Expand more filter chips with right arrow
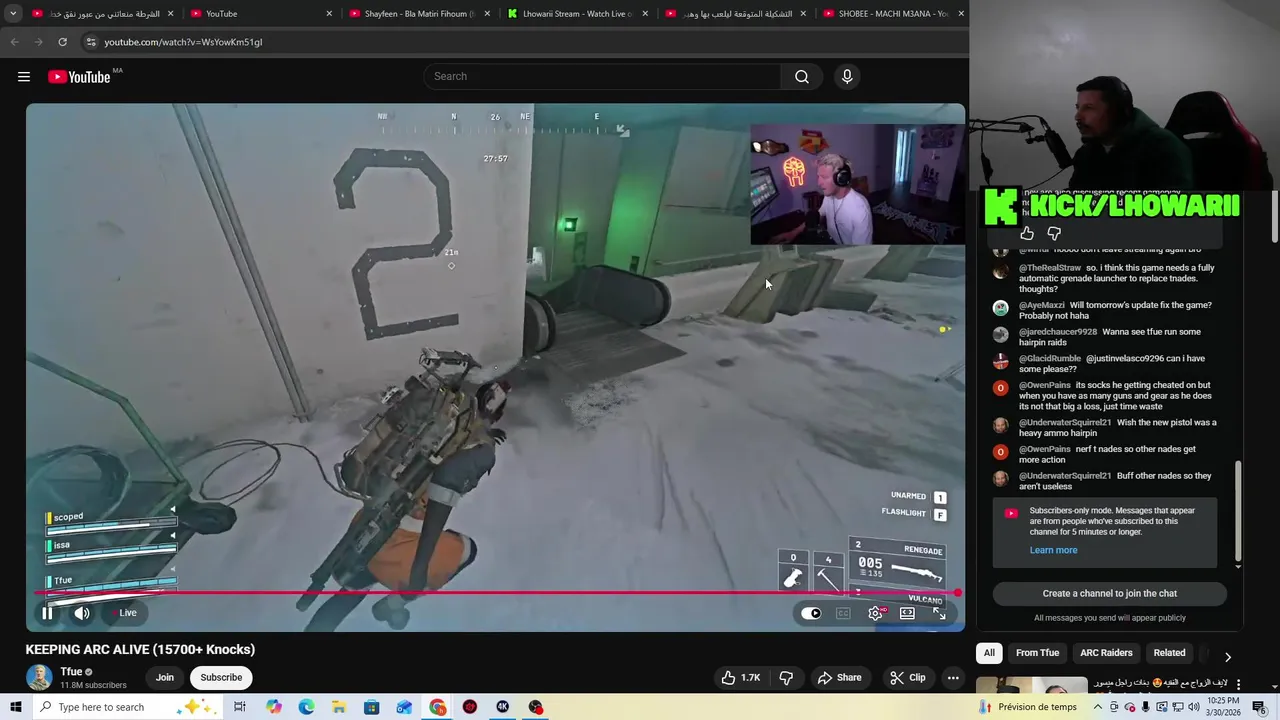 [1228, 657]
